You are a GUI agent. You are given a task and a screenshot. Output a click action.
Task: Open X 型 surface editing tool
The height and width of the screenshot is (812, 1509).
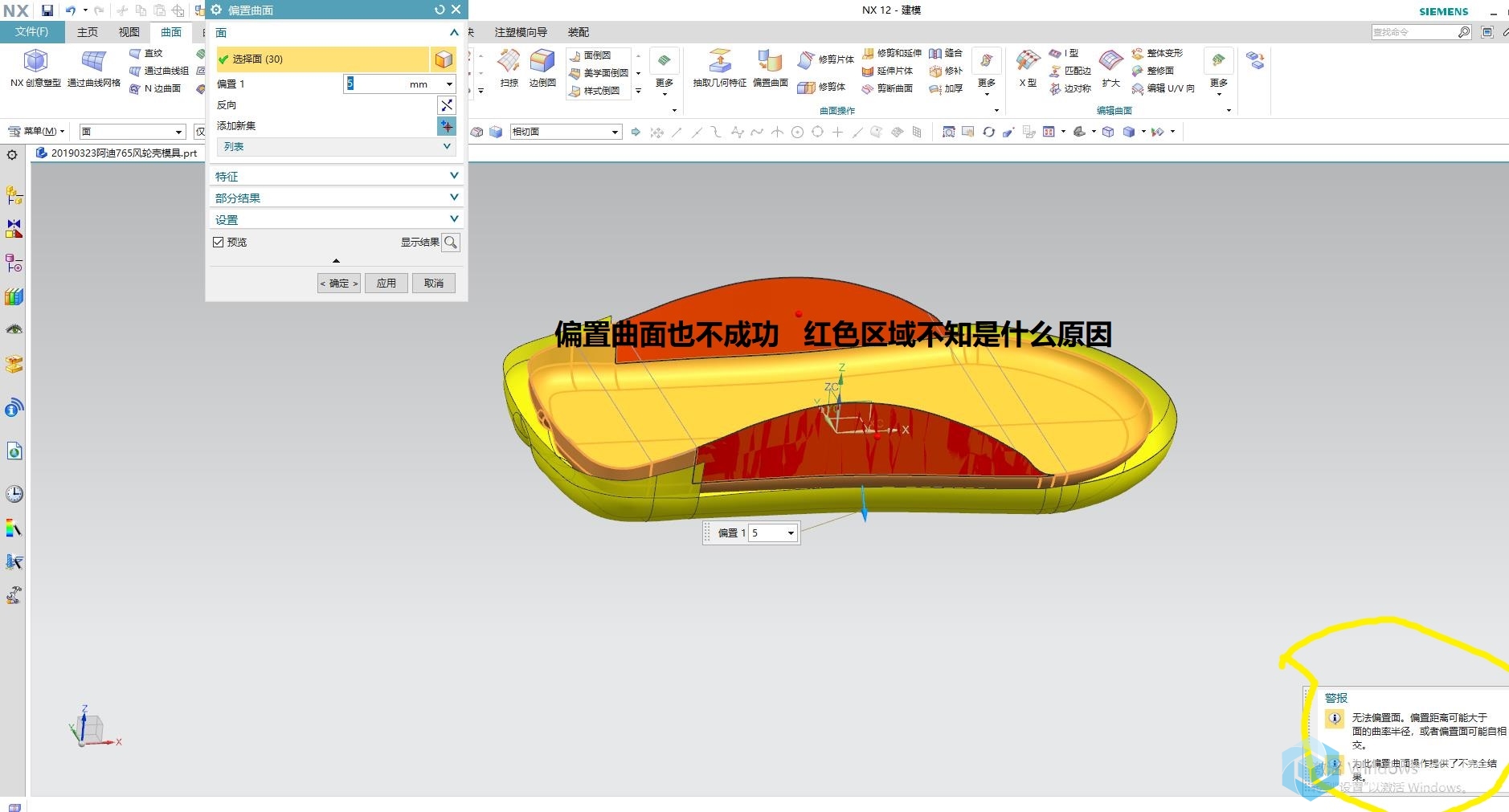click(1028, 68)
